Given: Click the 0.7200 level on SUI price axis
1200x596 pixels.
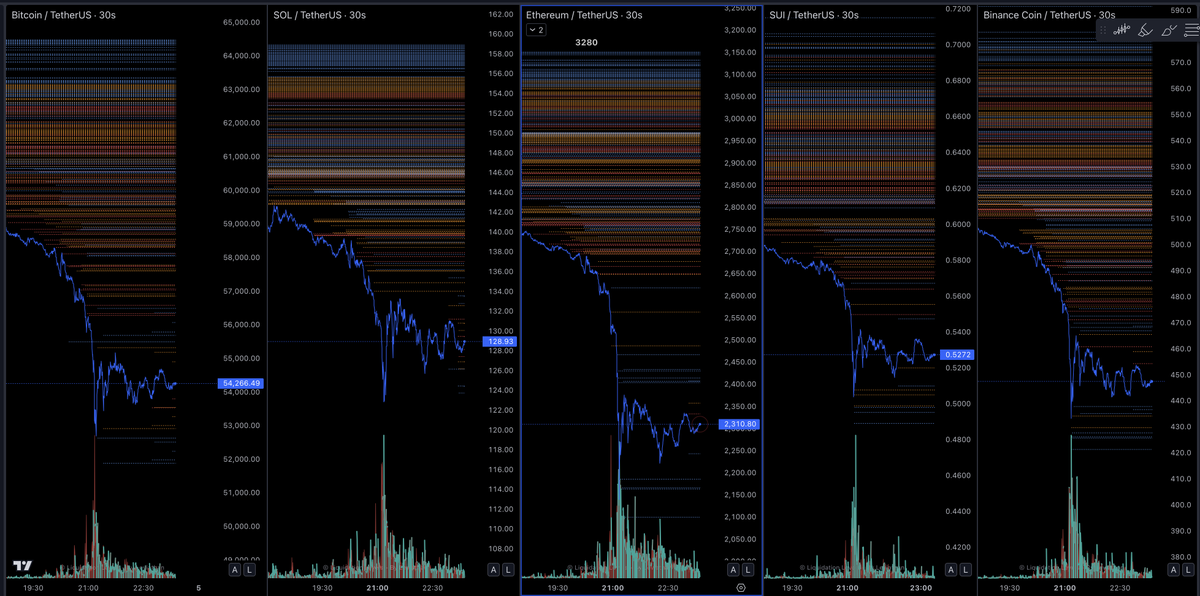Looking at the screenshot, I should (x=958, y=8).
